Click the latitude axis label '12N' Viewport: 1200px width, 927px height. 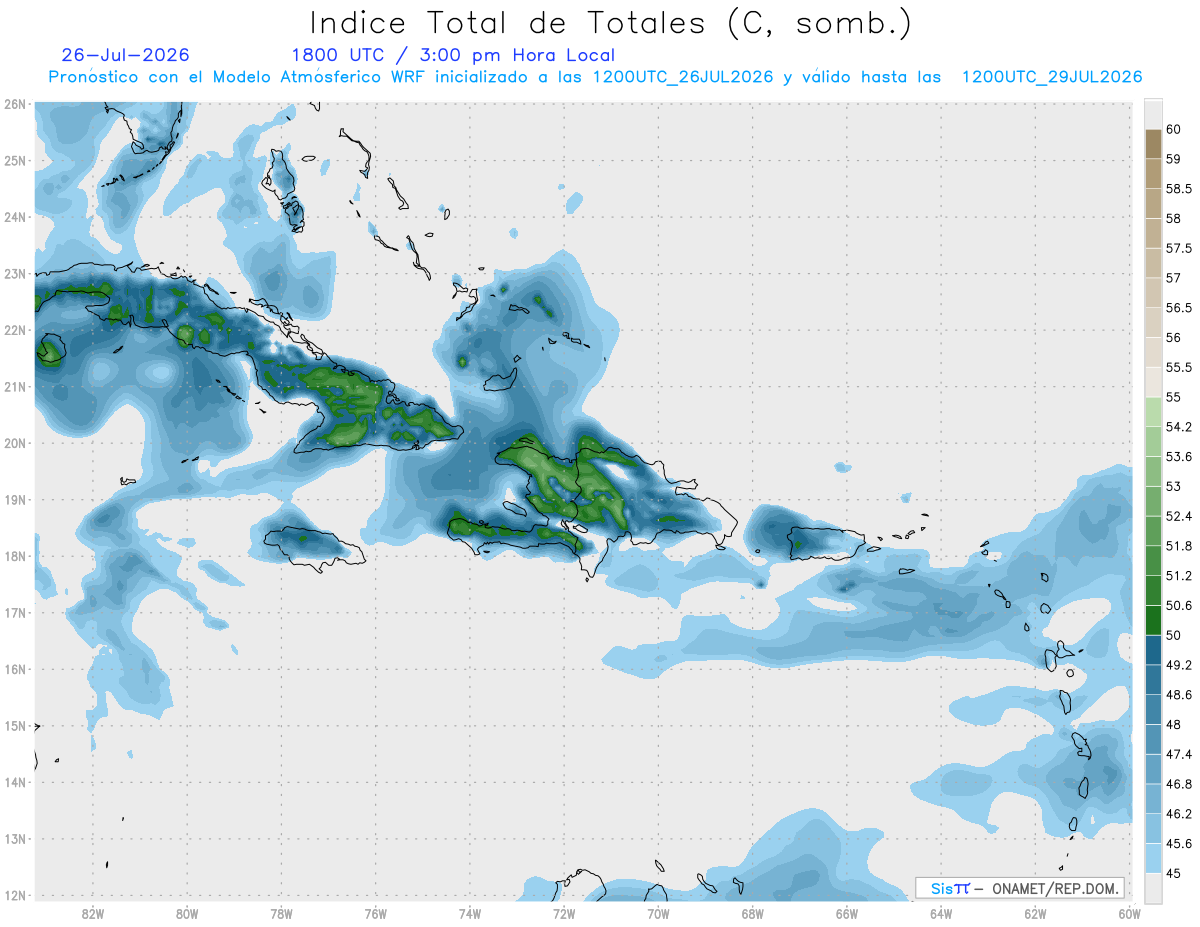14,895
